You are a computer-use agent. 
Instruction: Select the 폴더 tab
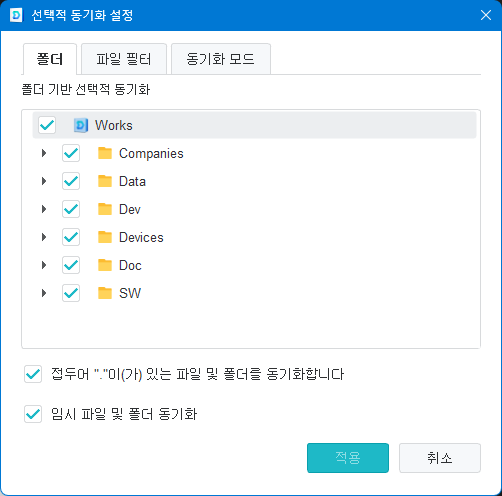point(50,59)
